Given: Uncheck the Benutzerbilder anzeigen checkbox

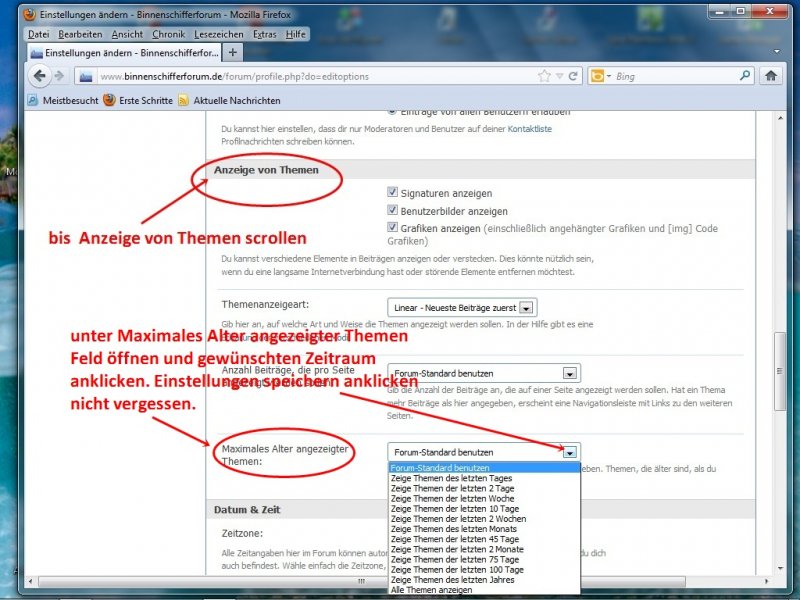Looking at the screenshot, I should (393, 211).
